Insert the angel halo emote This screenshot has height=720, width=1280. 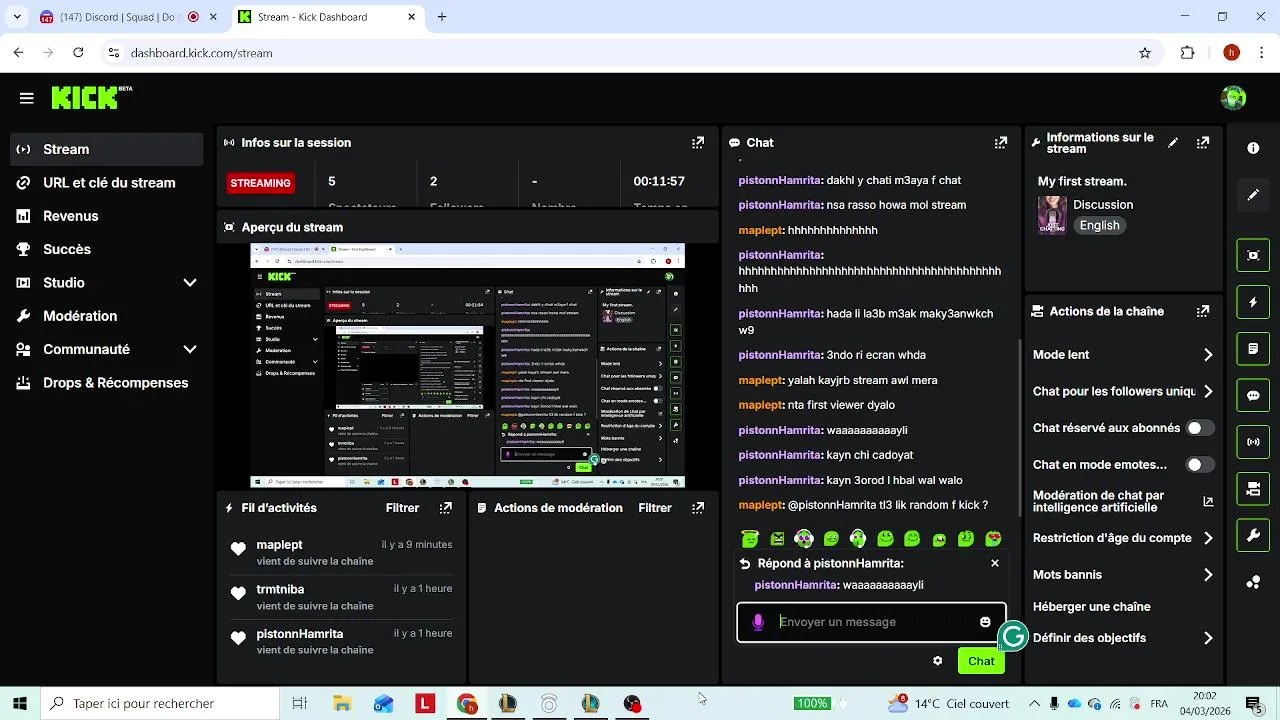coord(750,539)
